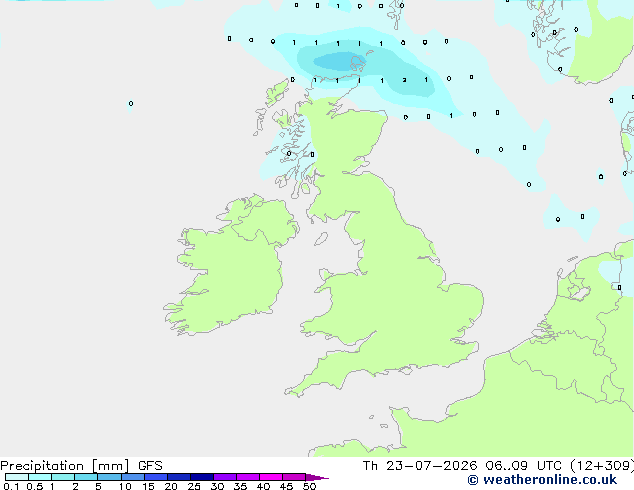
Task: Click the 15–20 mm legend color swatch
Action: pyautogui.click(x=155, y=477)
